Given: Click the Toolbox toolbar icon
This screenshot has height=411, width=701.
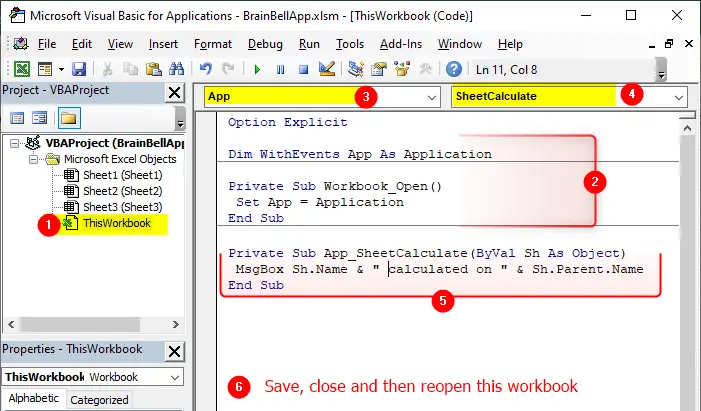Looking at the screenshot, I should tap(425, 69).
